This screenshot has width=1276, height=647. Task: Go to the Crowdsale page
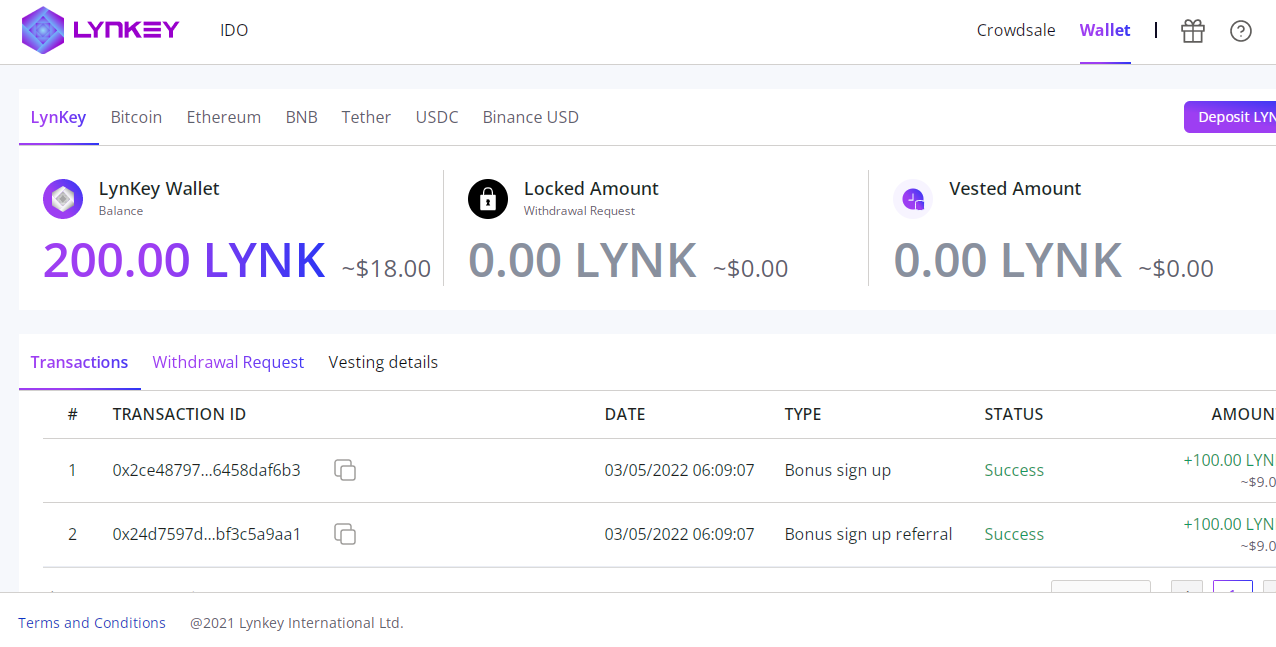pos(1016,30)
